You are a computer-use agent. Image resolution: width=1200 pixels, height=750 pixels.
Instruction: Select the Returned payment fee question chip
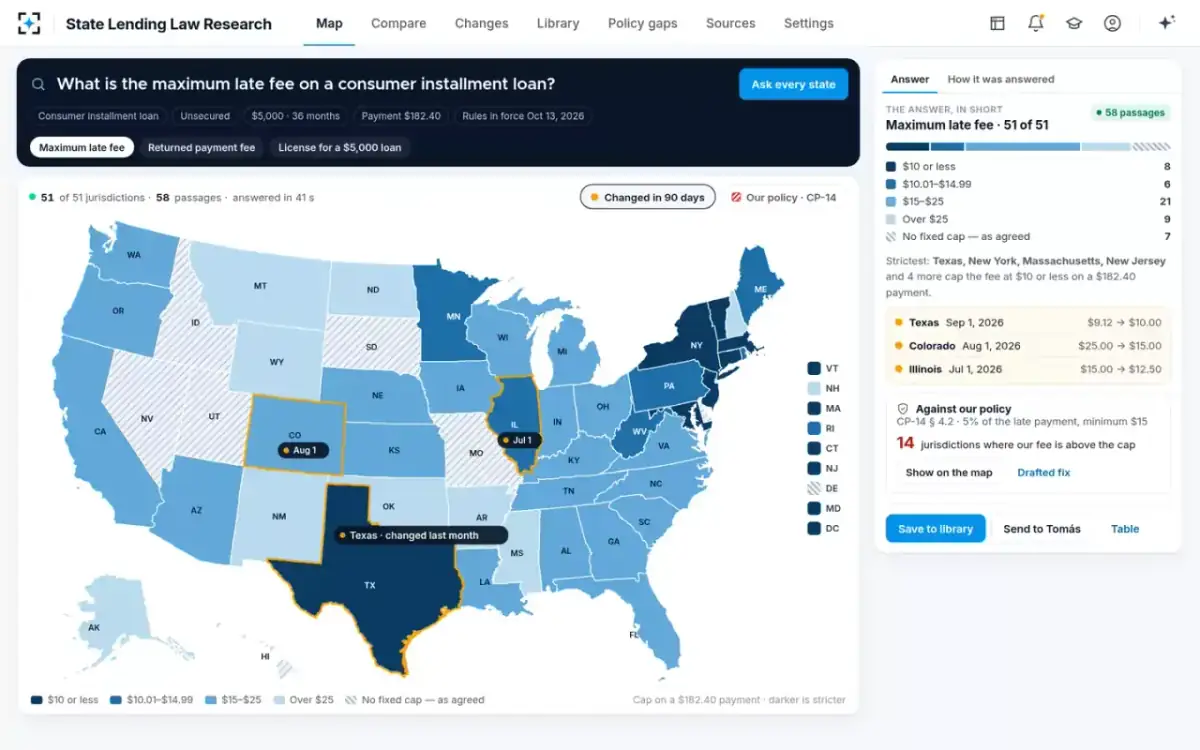coord(201,147)
